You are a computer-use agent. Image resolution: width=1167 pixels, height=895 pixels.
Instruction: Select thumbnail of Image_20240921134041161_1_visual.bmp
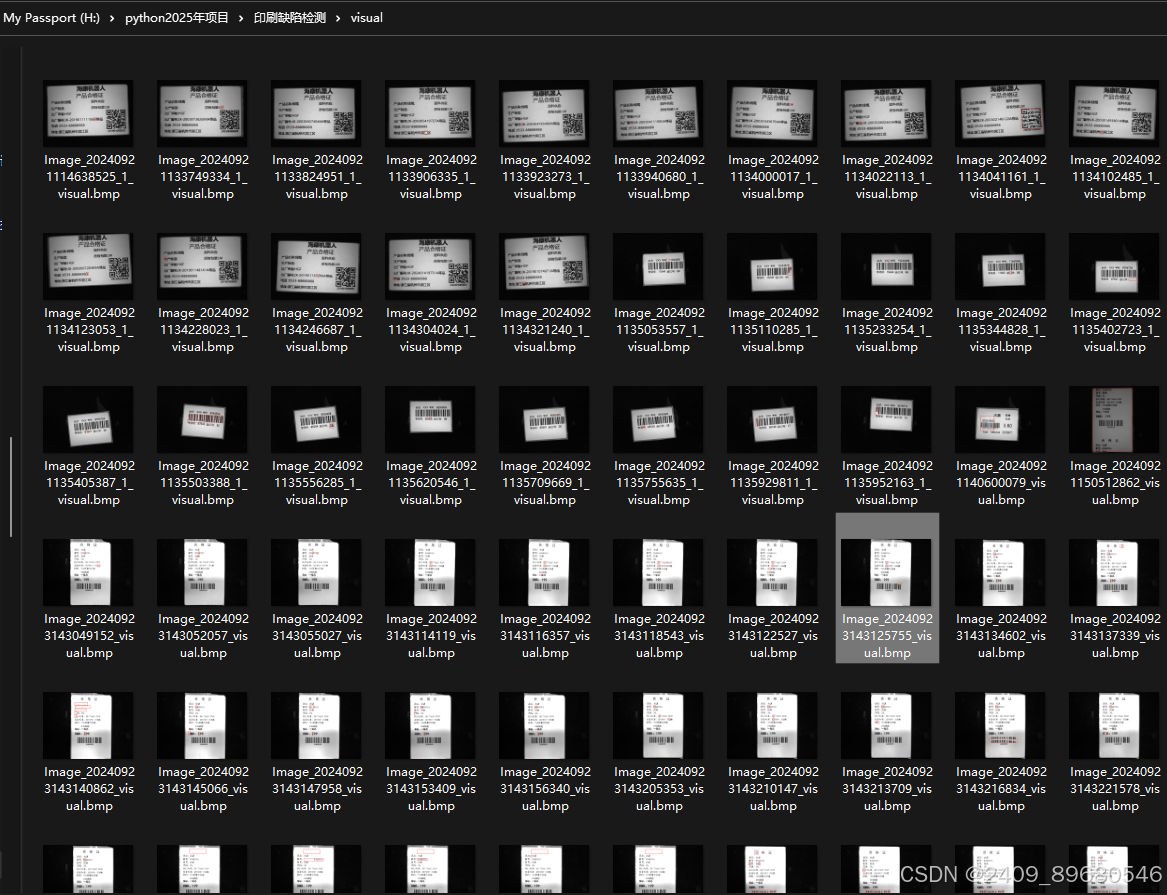[1000, 113]
